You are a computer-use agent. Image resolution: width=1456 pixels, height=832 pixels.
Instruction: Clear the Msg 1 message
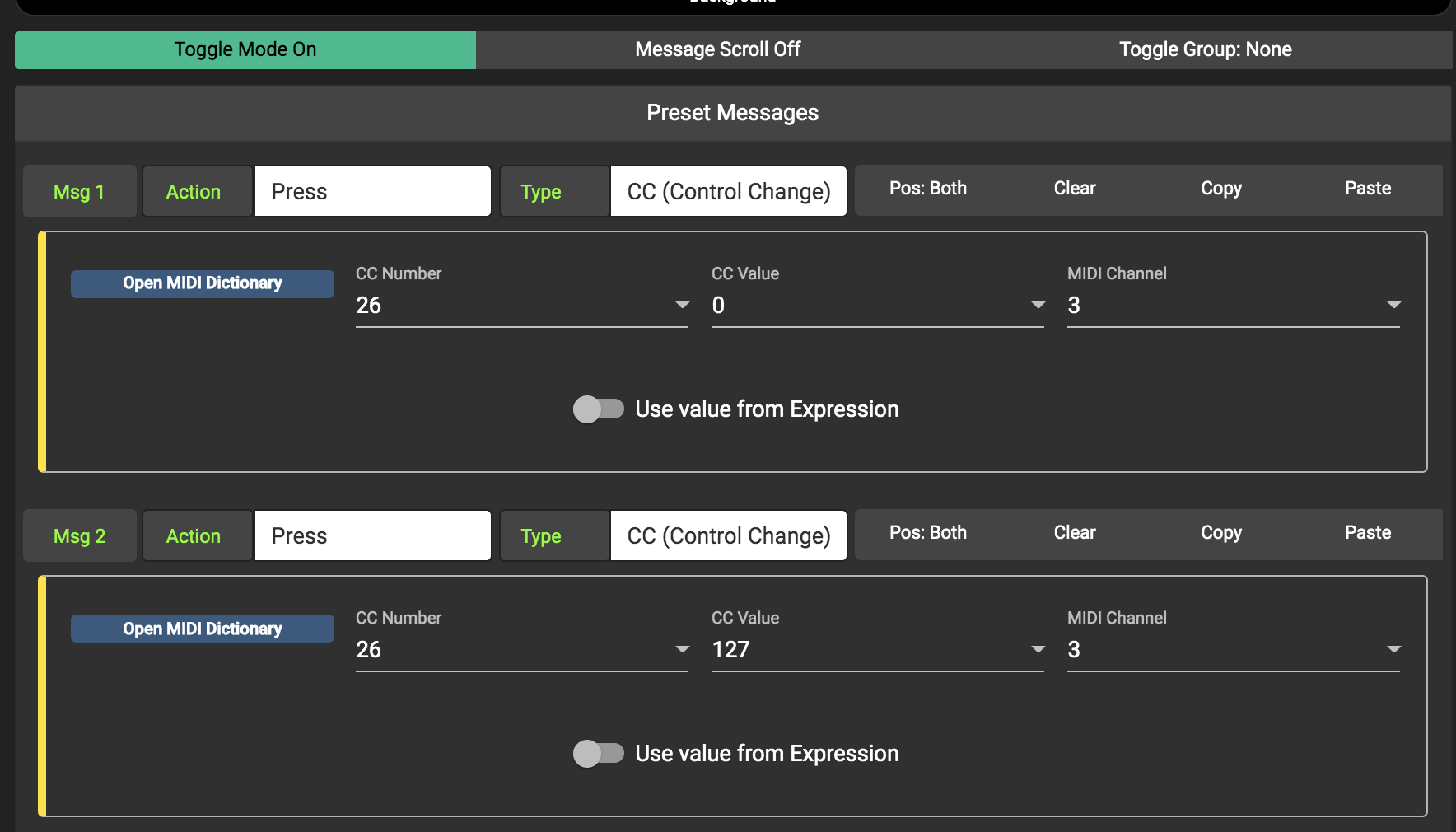[1075, 189]
